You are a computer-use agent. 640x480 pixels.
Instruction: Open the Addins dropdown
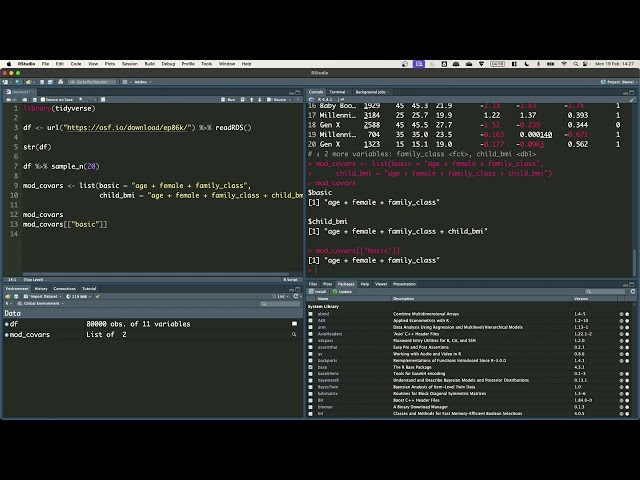click(142, 82)
